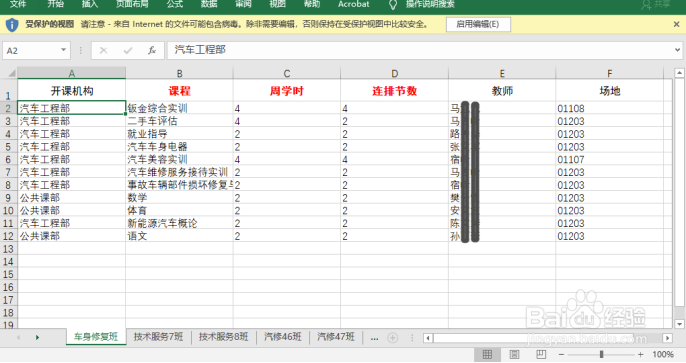Select the 就业指导 cell

(179, 134)
